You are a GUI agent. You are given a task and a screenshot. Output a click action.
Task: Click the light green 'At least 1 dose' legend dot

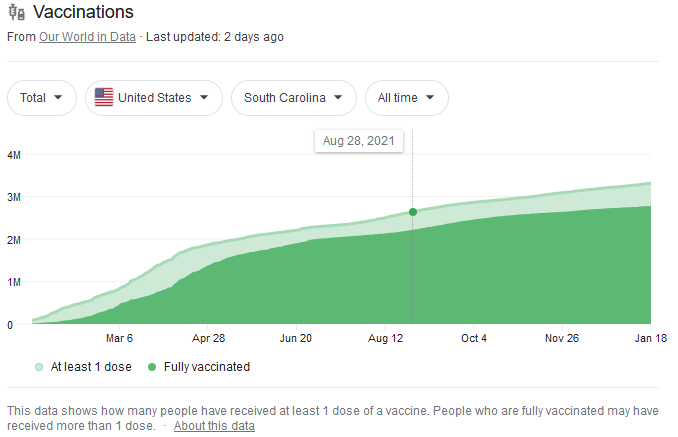click(x=39, y=367)
